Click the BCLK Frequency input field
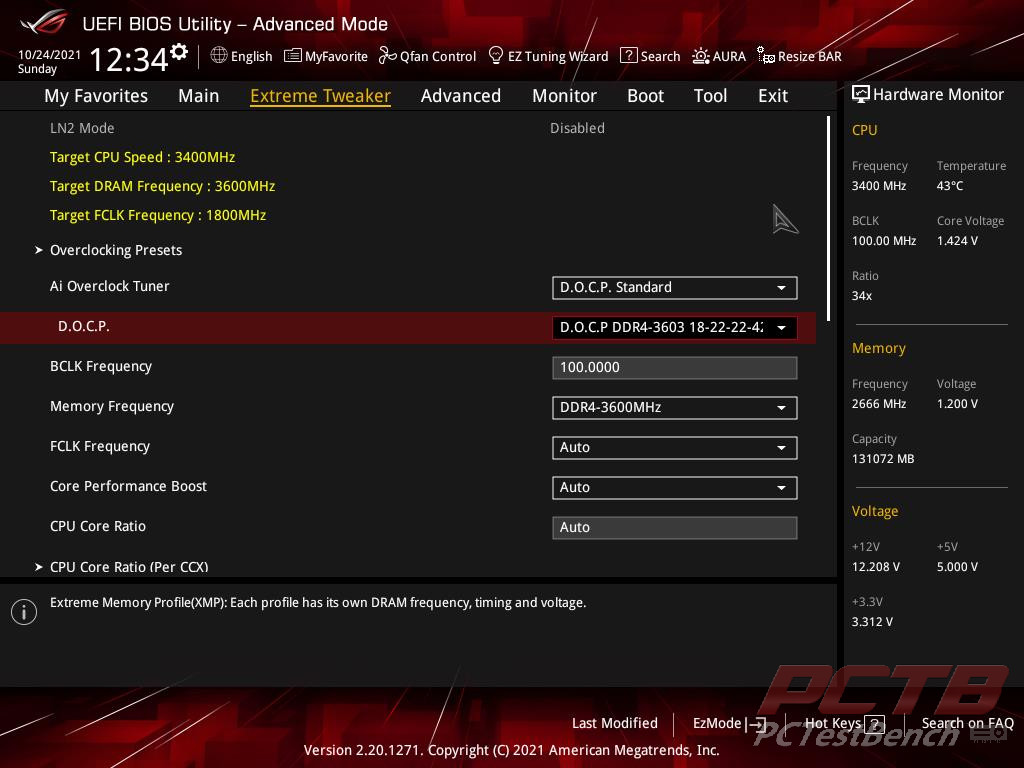The image size is (1024, 768). tap(675, 368)
